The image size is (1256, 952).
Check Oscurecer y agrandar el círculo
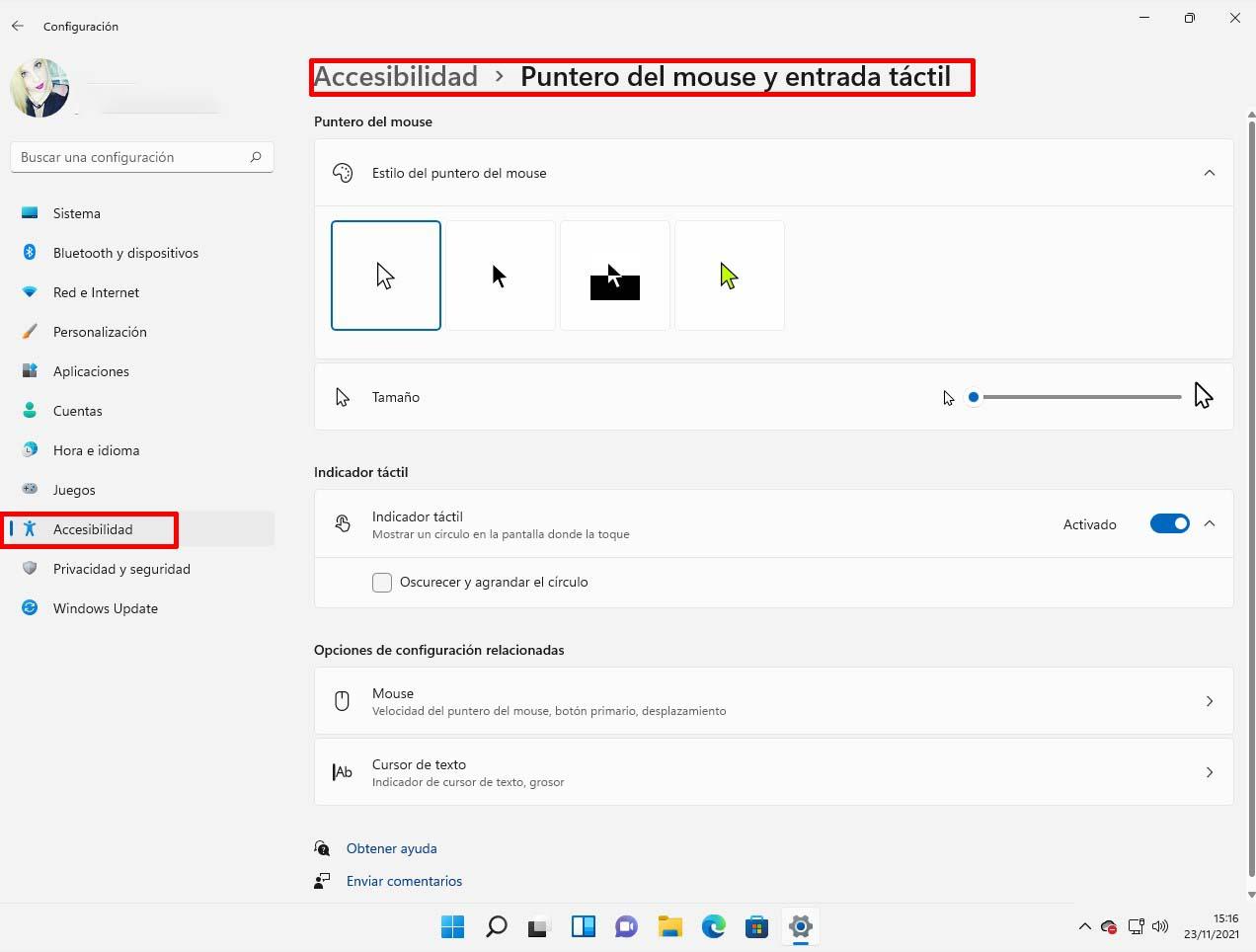click(382, 583)
